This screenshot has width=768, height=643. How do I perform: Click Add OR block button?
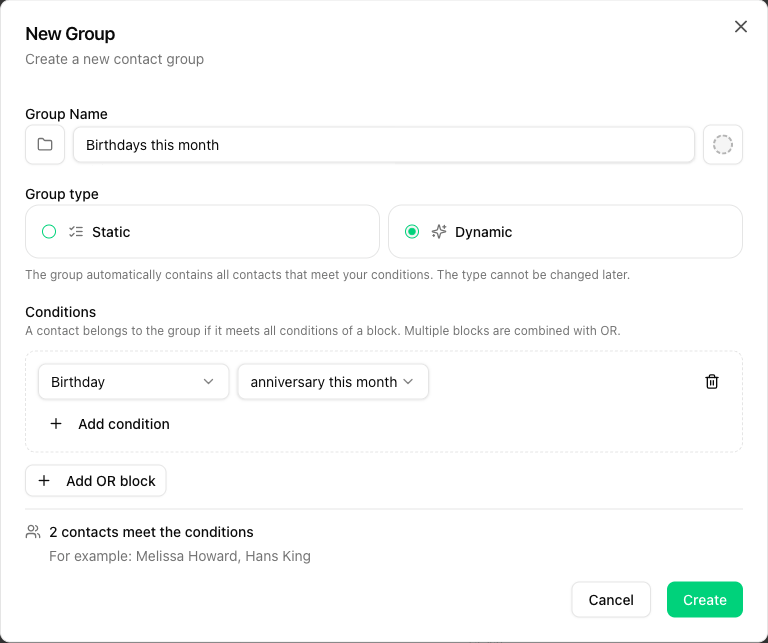click(x=96, y=480)
